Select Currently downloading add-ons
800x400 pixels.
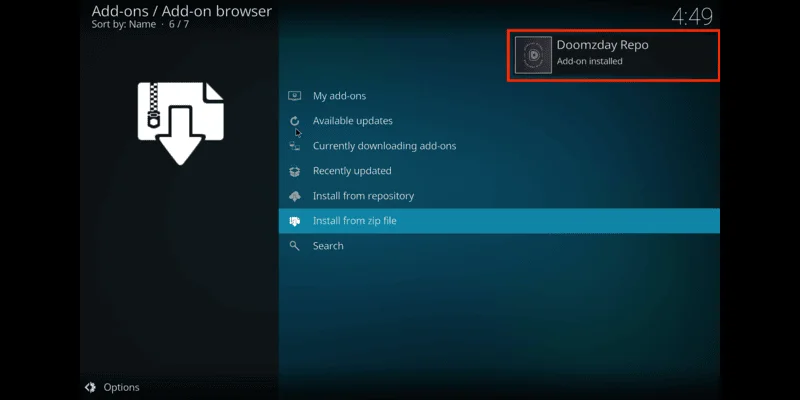[499, 146]
